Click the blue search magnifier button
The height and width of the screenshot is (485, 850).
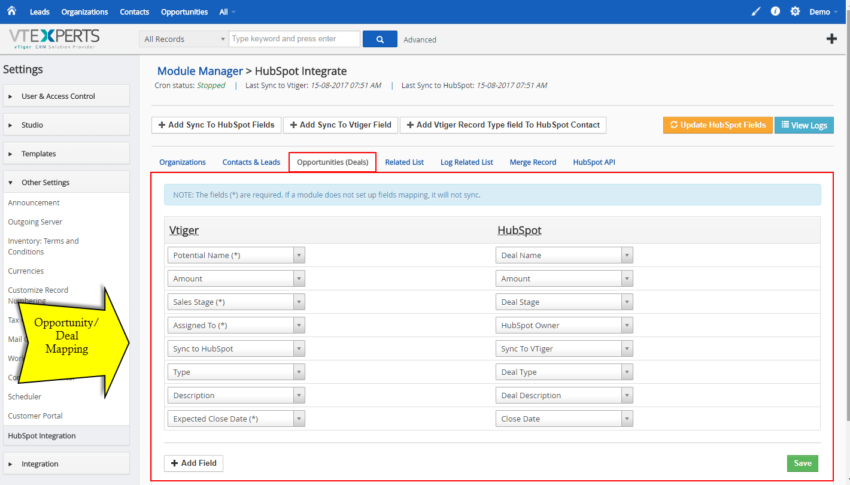point(379,39)
